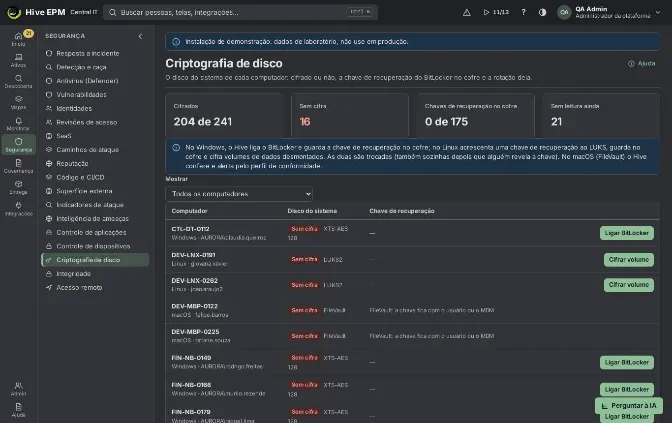672x423 pixels.
Task: Select computer name DEV-MBP-0122
Action: pos(195,306)
